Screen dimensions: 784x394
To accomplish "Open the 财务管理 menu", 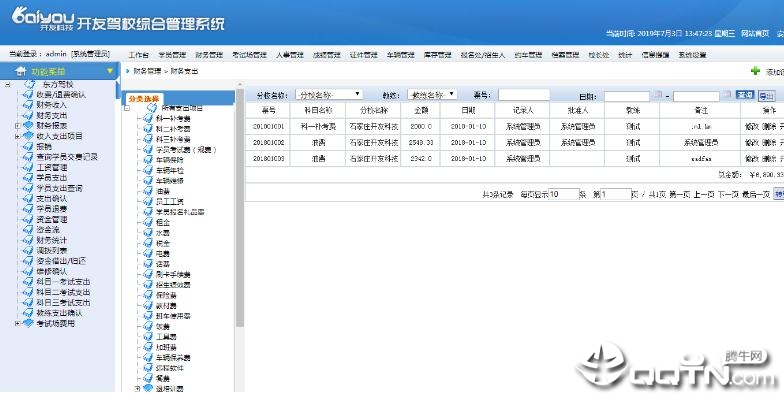I will point(209,55).
